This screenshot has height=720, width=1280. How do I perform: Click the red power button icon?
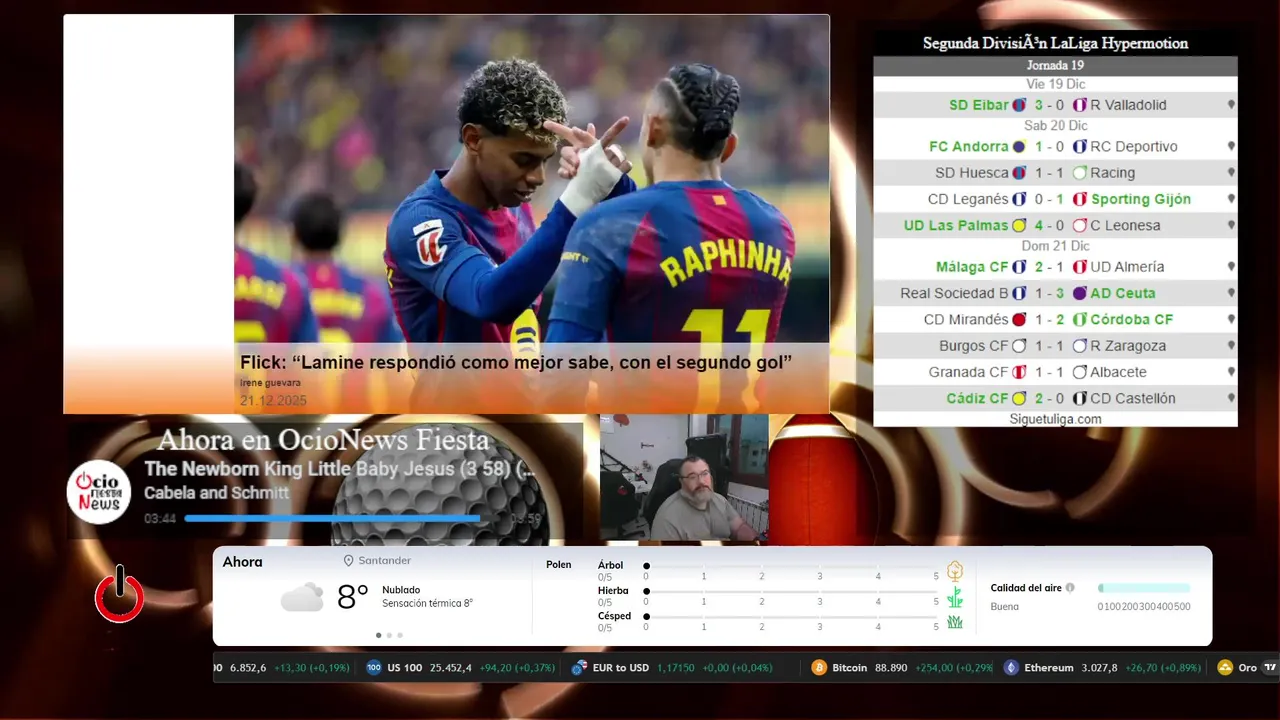[119, 595]
